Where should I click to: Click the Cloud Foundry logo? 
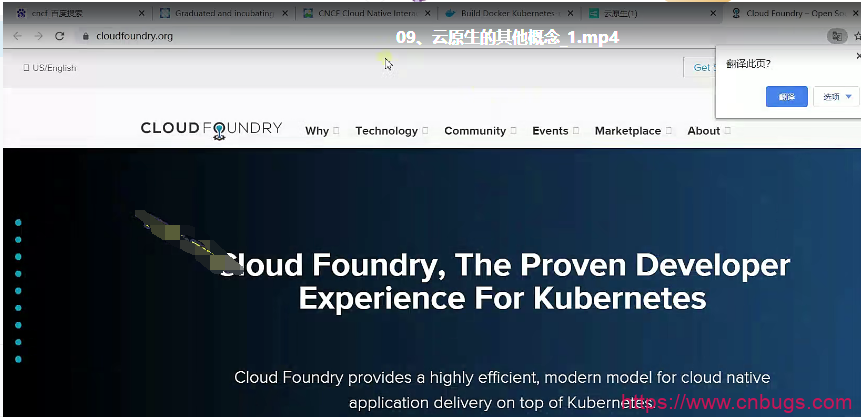pyautogui.click(x=211, y=129)
